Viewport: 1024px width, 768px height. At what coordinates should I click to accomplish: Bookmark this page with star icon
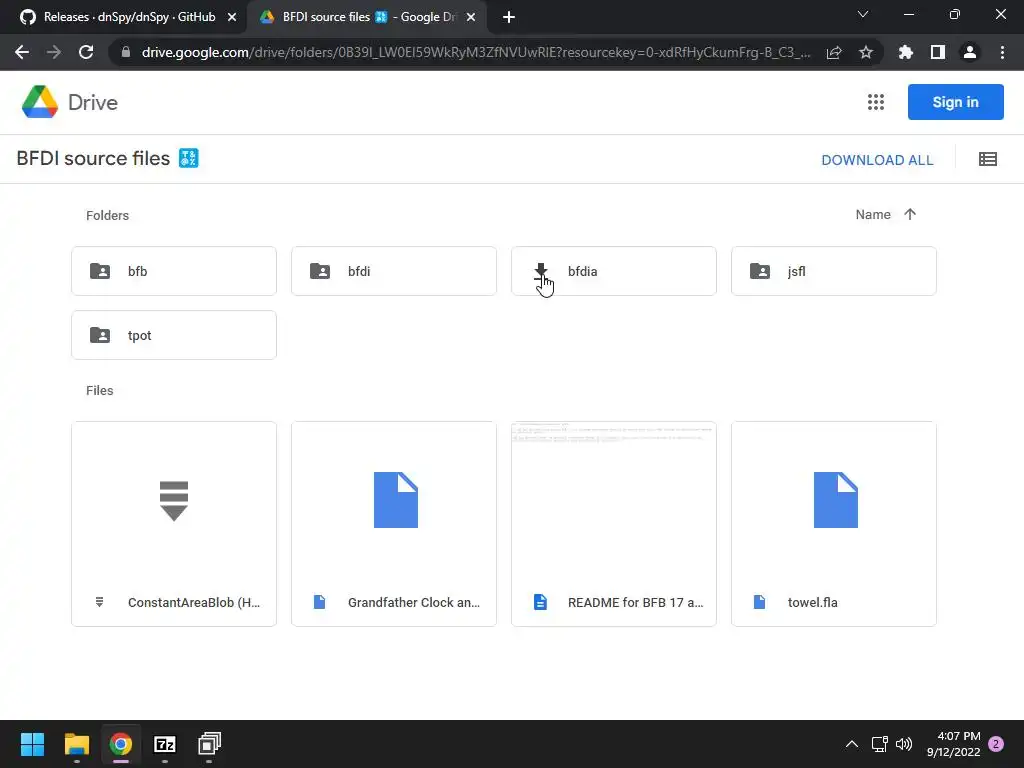point(866,52)
